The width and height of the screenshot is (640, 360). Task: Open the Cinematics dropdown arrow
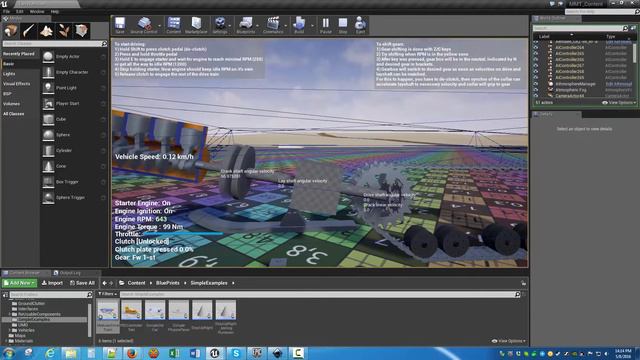click(286, 25)
